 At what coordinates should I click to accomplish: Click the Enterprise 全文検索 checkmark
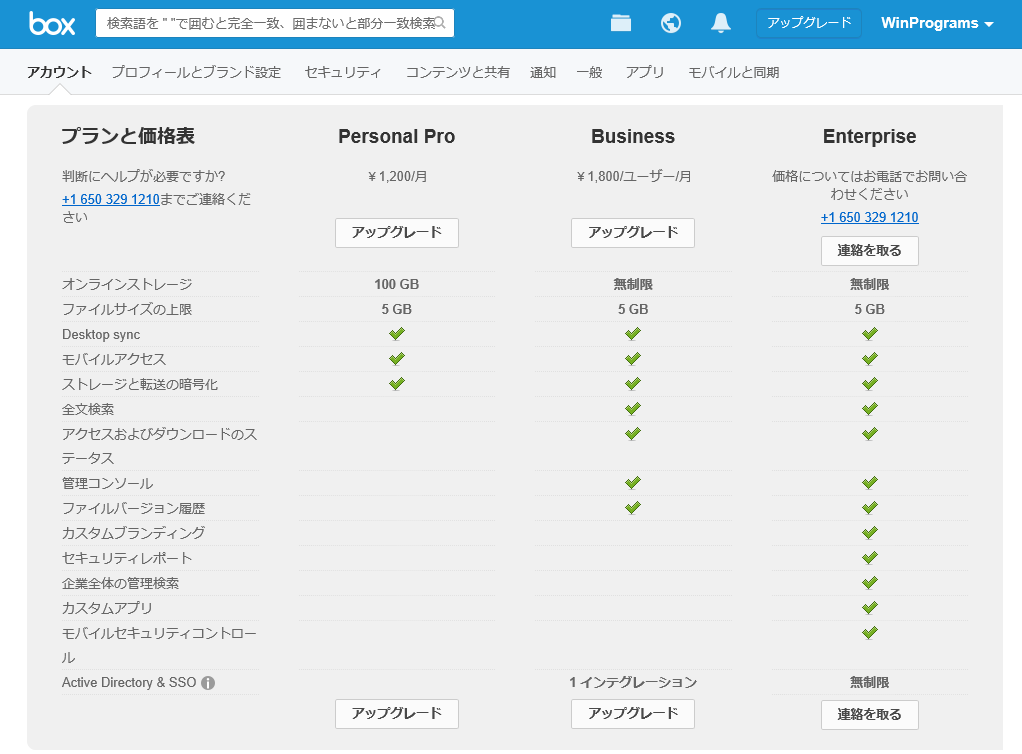[x=869, y=409]
